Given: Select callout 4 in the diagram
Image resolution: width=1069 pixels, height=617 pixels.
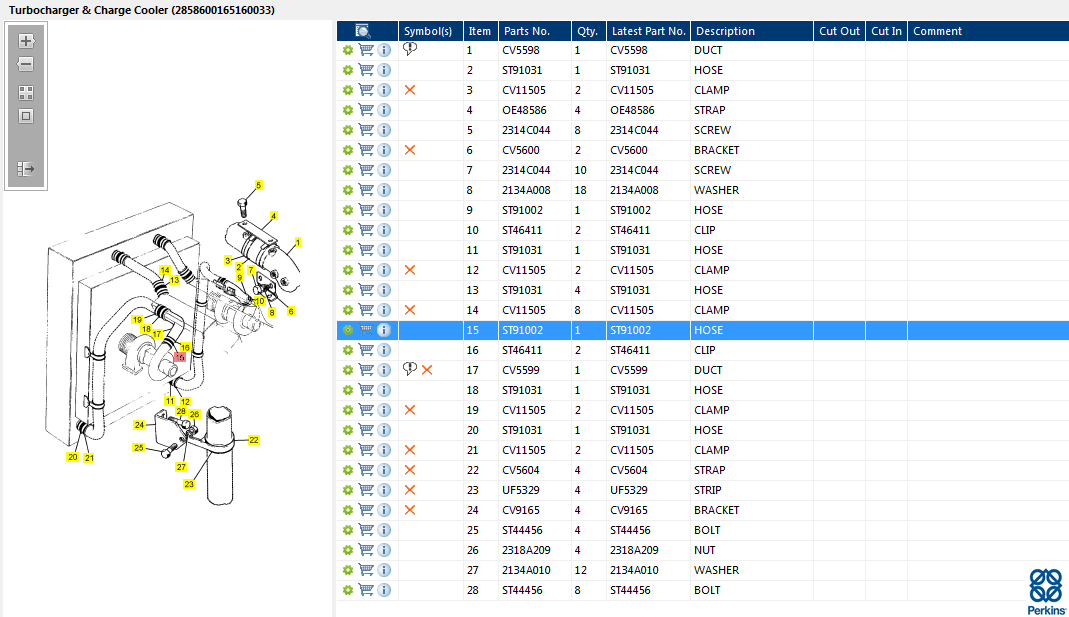Looking at the screenshot, I should (273, 215).
